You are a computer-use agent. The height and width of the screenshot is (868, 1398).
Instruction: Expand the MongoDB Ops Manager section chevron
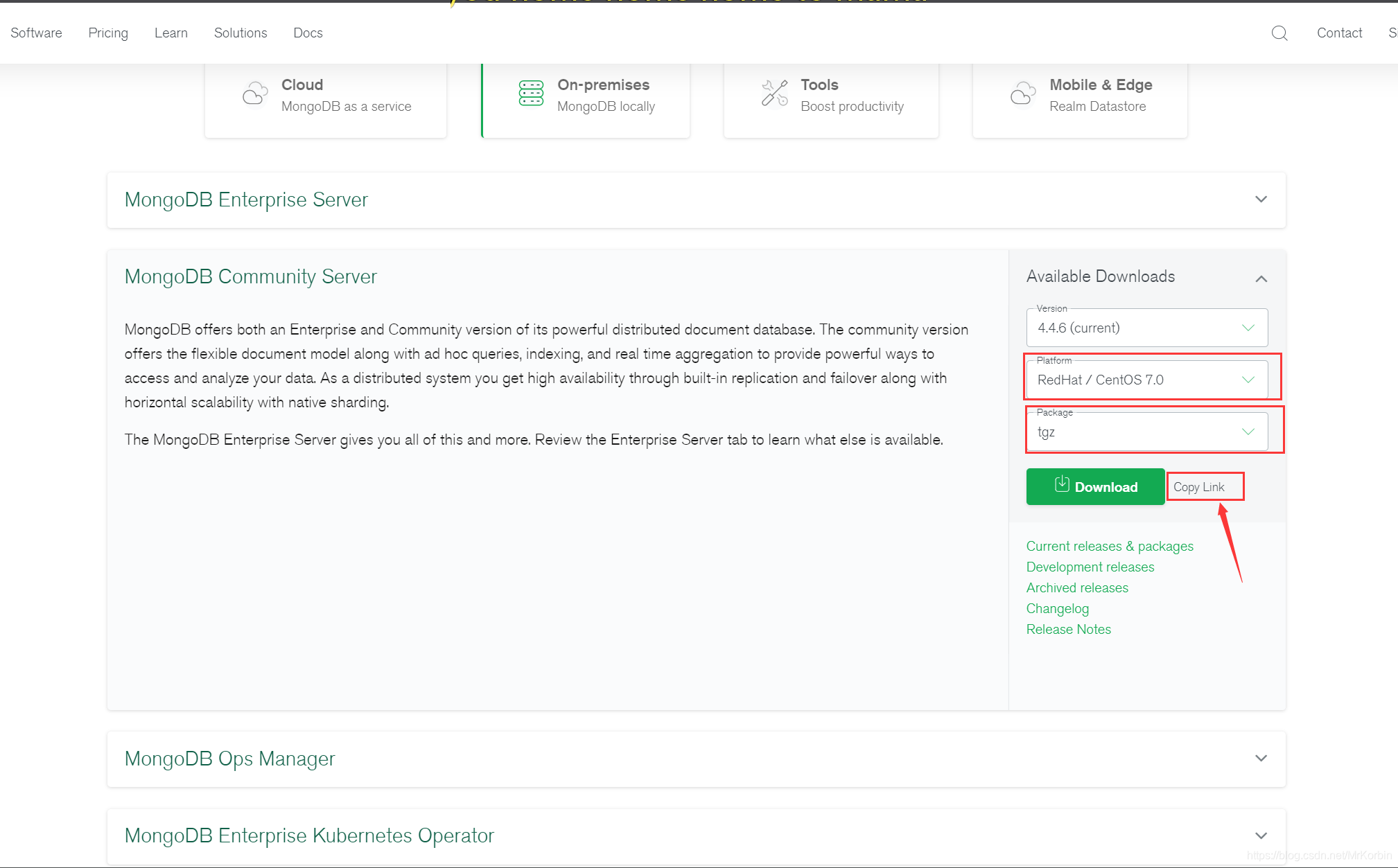click(1261, 759)
